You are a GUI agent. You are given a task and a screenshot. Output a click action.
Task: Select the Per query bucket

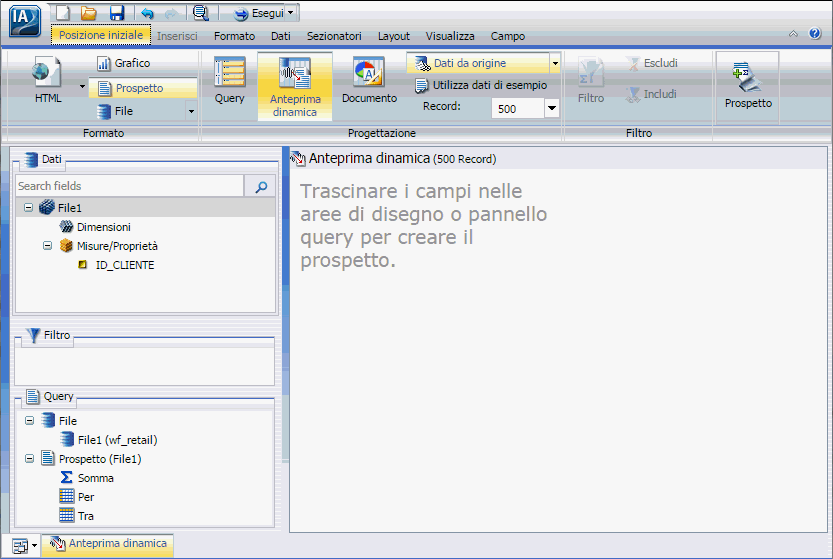[x=86, y=497]
